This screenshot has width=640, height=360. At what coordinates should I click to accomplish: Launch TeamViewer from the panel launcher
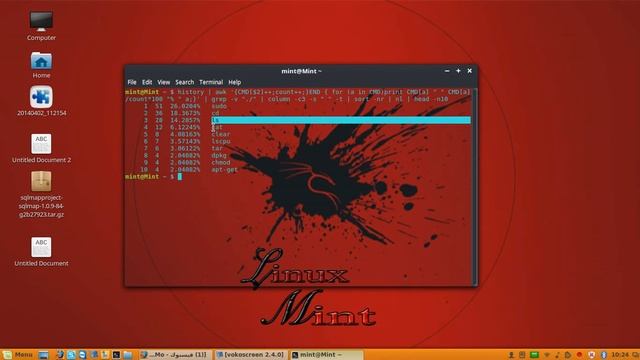pyautogui.click(x=82, y=355)
